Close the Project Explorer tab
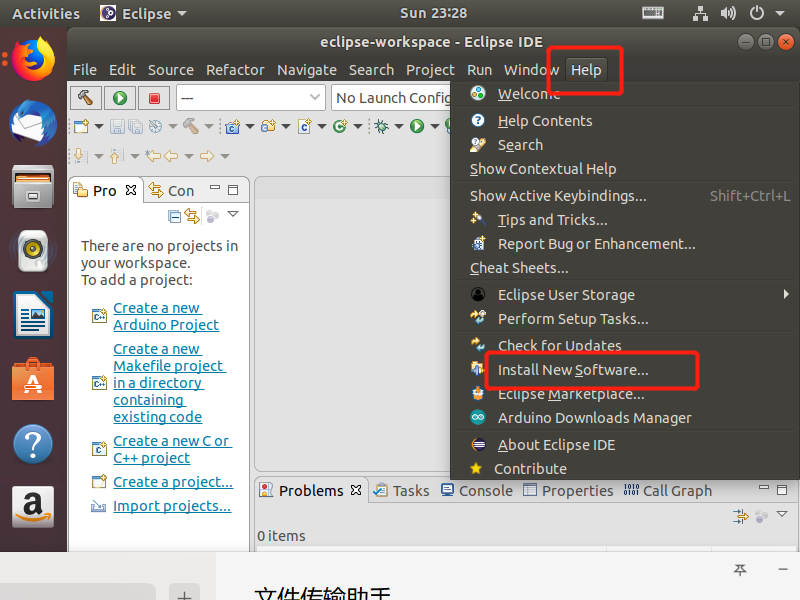 point(131,190)
